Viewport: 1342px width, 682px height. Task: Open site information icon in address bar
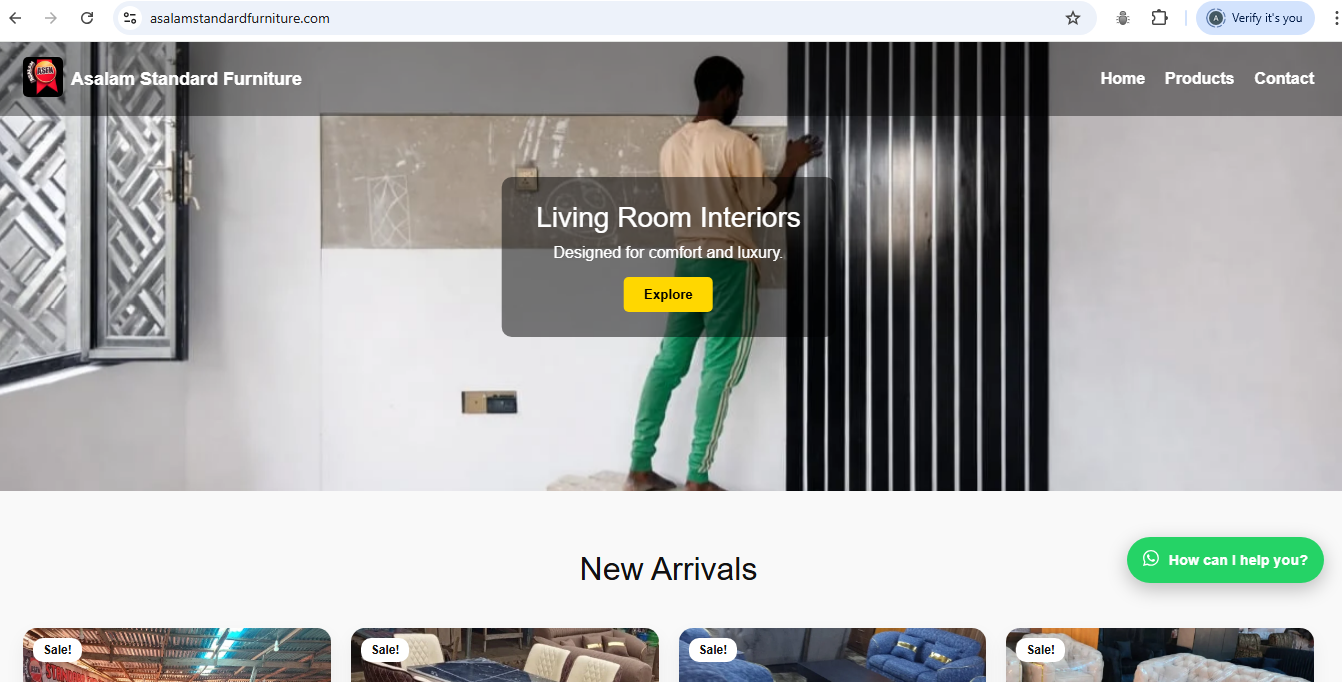point(130,18)
